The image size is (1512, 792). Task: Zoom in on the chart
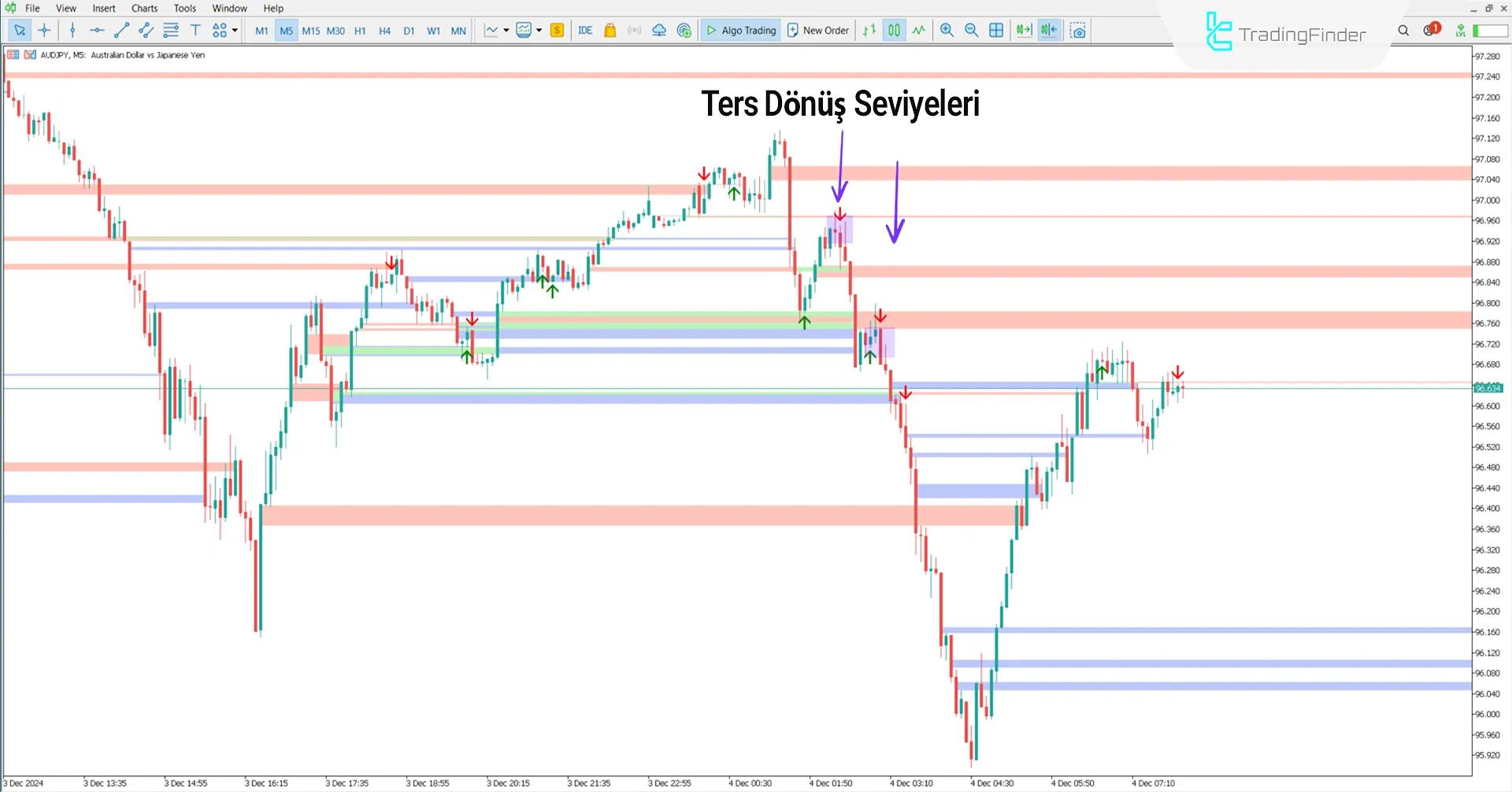pos(947,30)
